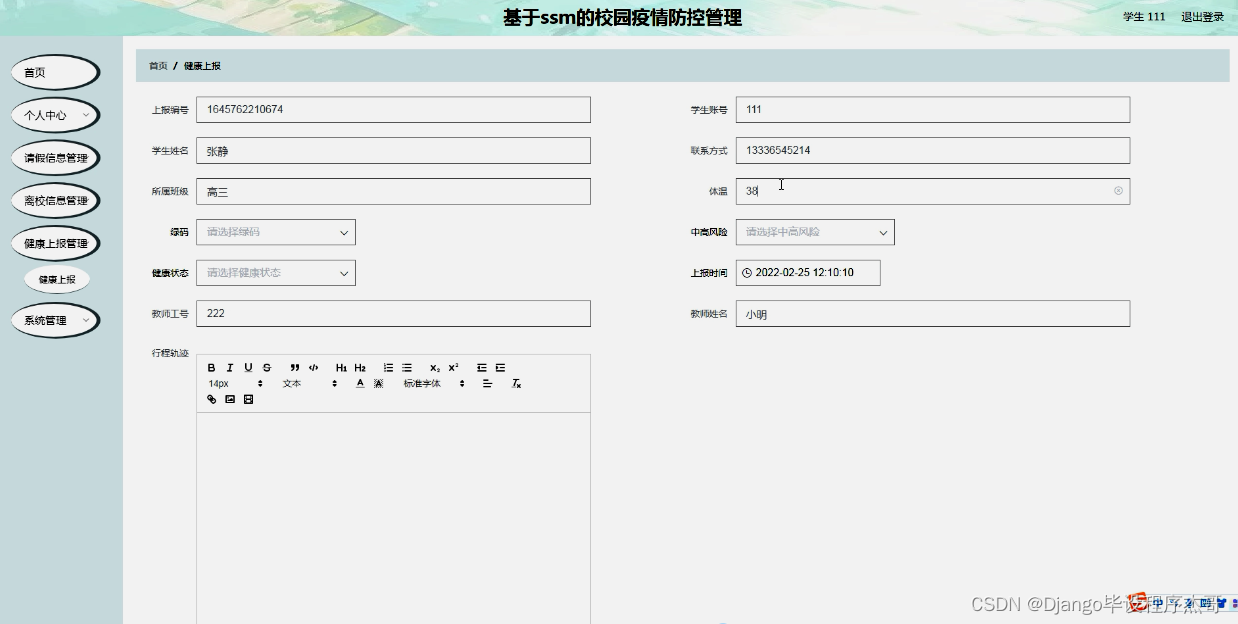
Task: Open the 绿码 selection dropdown
Action: 276,232
